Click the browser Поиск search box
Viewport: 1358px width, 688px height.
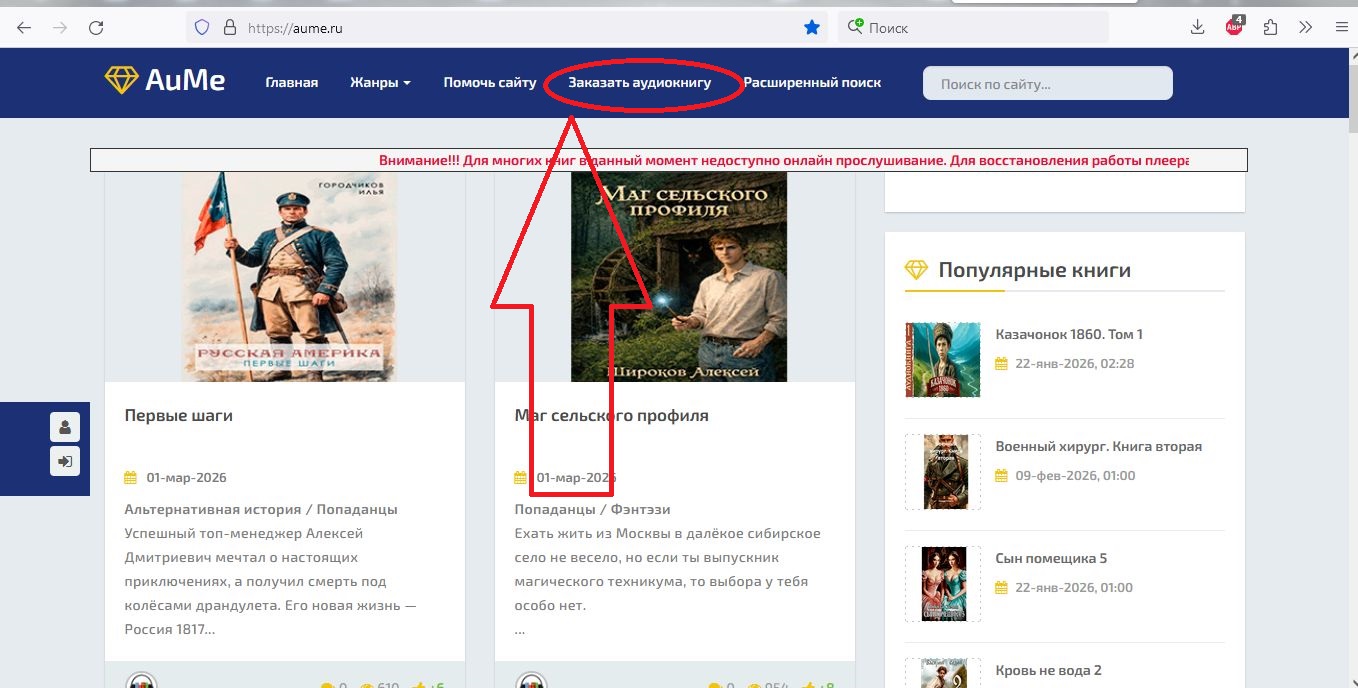(973, 28)
